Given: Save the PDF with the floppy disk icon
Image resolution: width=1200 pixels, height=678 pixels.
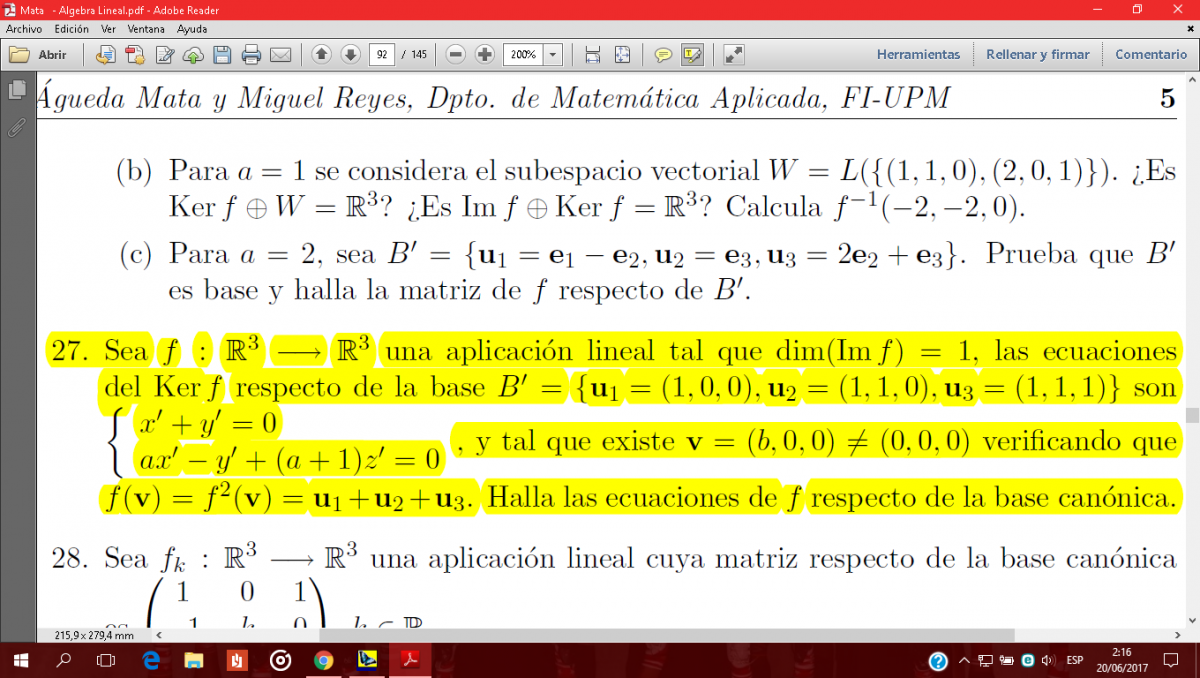Looking at the screenshot, I should (x=223, y=54).
